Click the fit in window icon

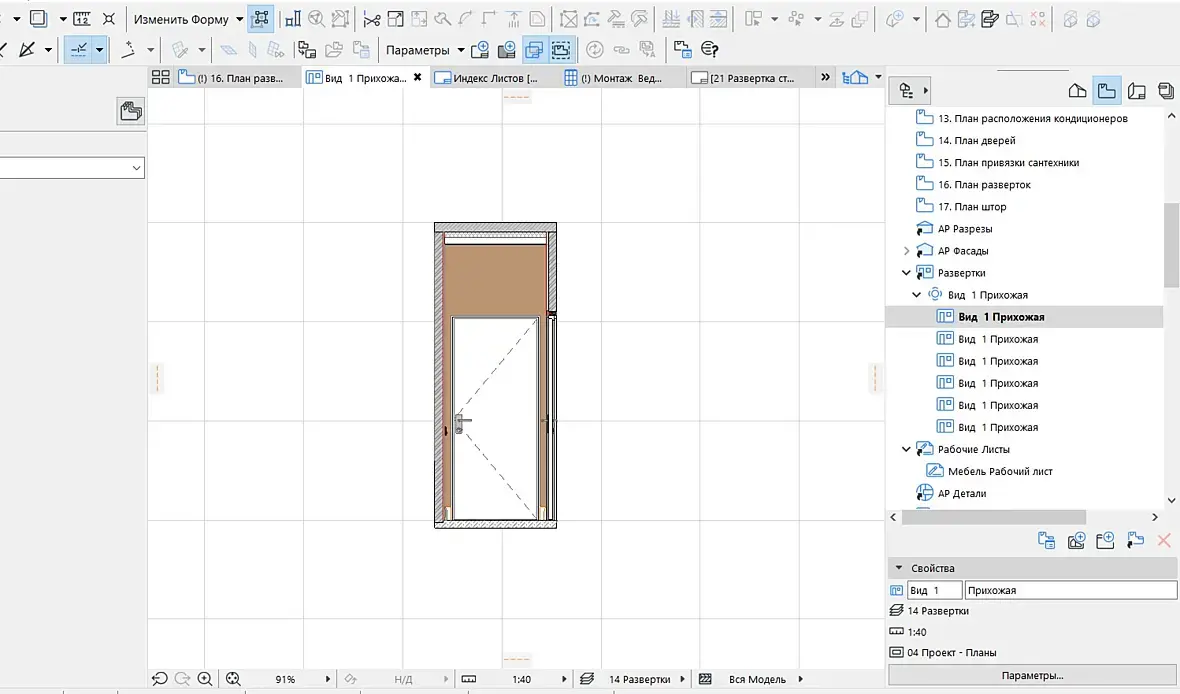click(x=234, y=679)
